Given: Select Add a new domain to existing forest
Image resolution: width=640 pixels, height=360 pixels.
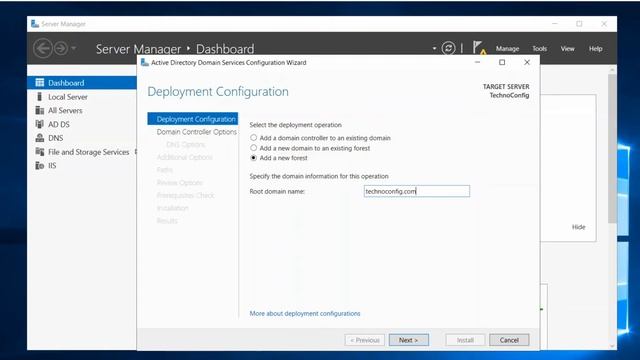Looking at the screenshot, I should (253, 148).
